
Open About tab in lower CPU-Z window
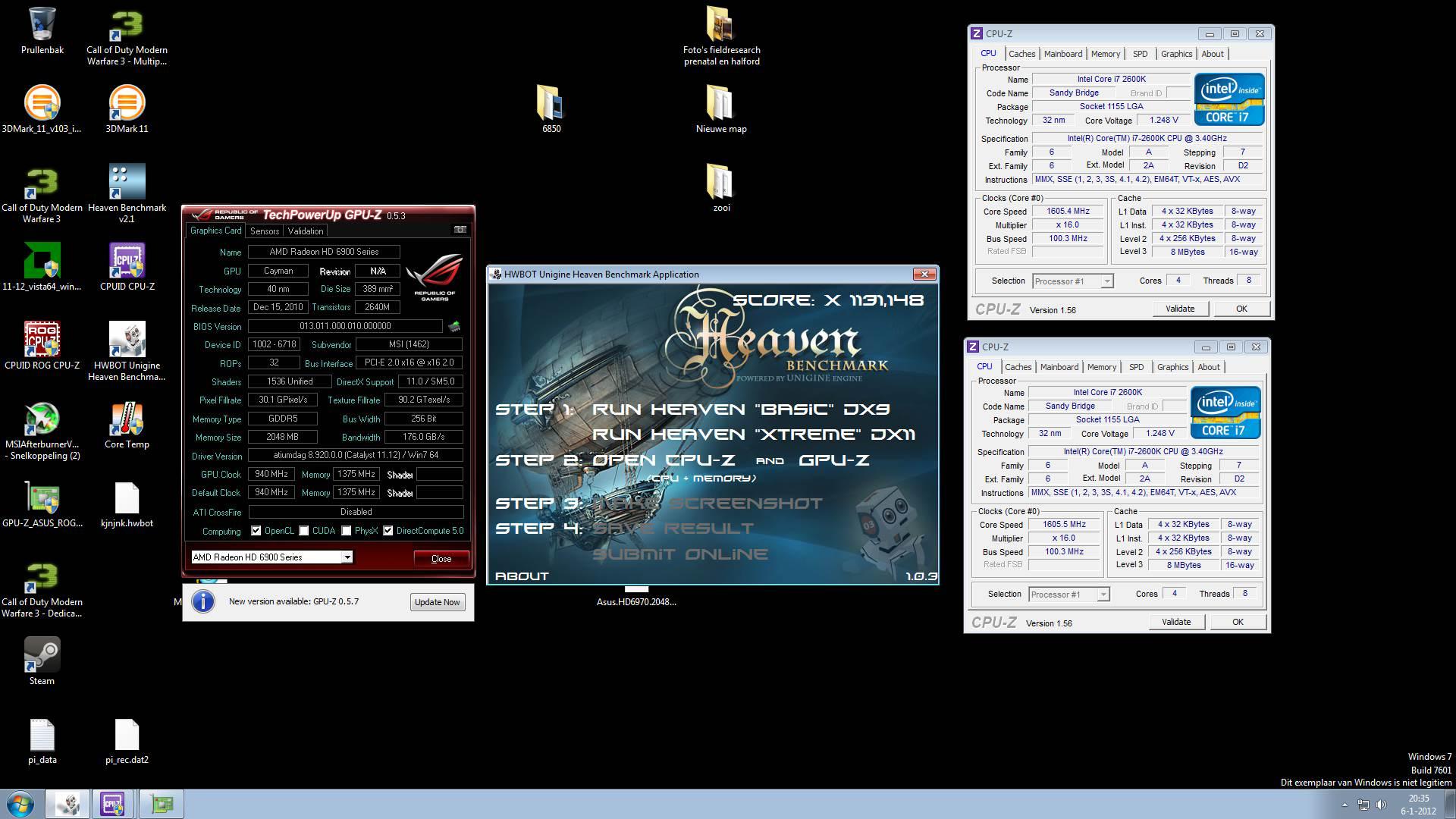point(1209,367)
